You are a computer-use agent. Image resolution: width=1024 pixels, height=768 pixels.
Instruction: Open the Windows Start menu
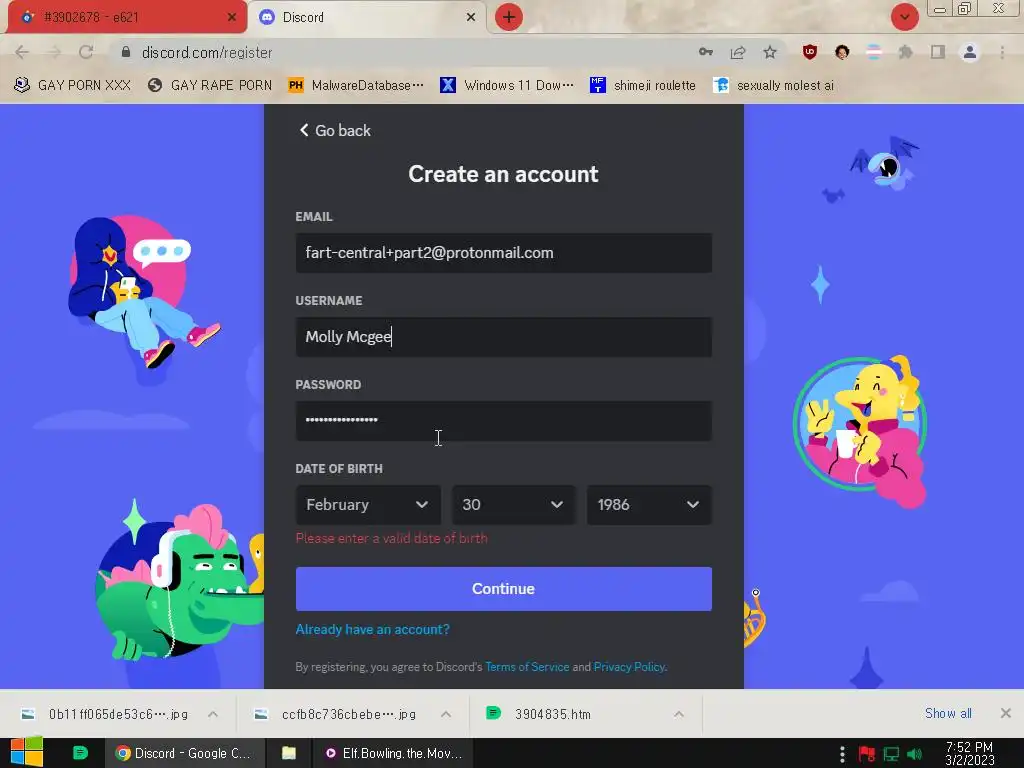26,753
